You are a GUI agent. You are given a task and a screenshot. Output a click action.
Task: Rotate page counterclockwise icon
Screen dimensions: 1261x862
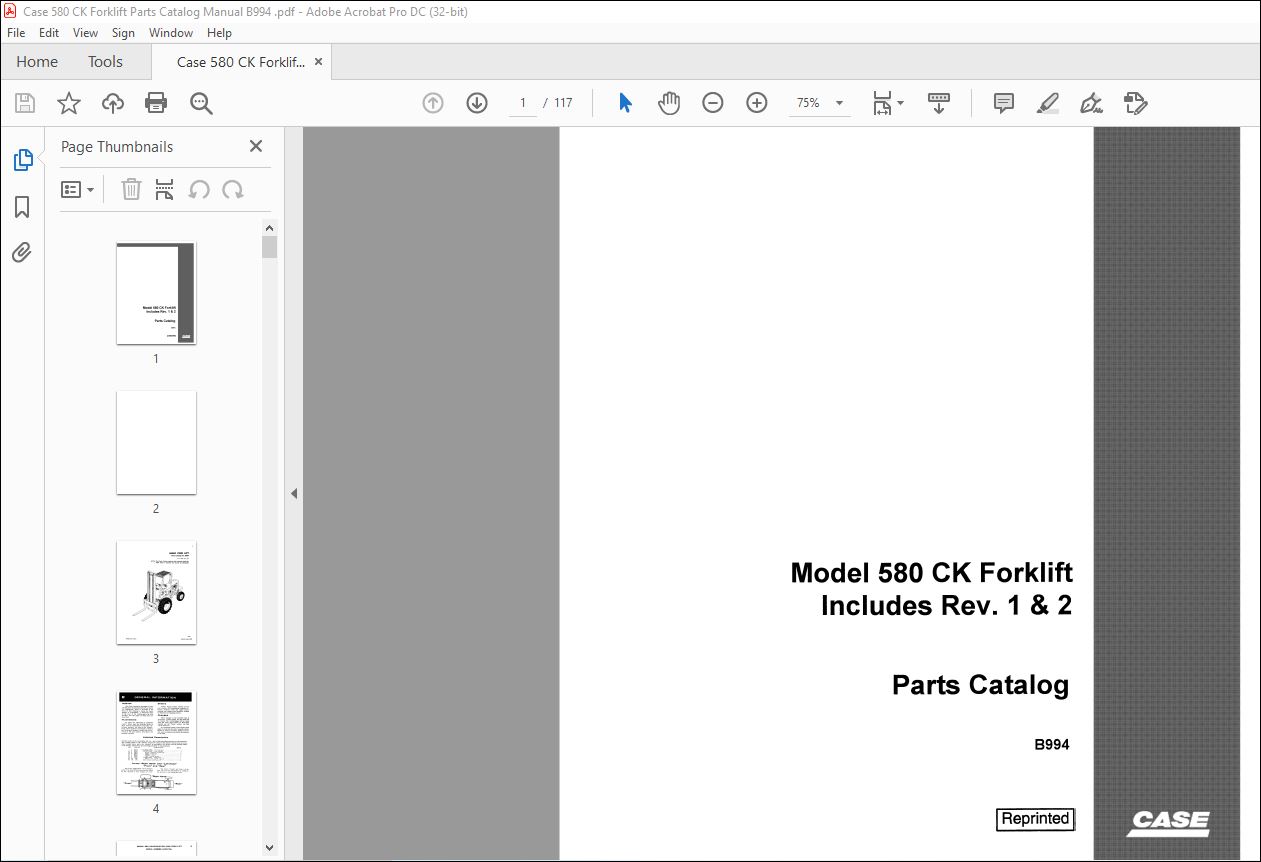pos(199,189)
